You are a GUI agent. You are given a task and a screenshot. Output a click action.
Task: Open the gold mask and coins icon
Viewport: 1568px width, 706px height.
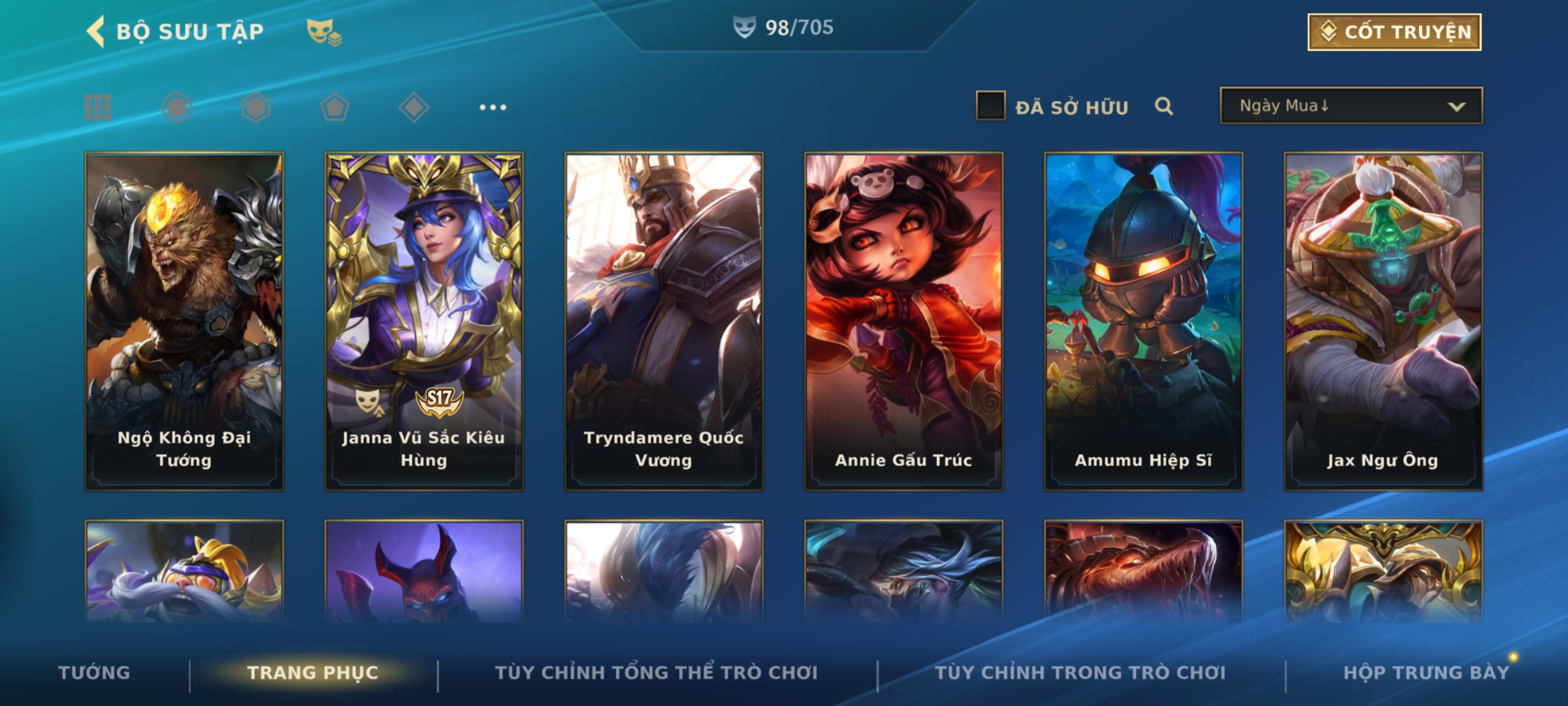[324, 32]
